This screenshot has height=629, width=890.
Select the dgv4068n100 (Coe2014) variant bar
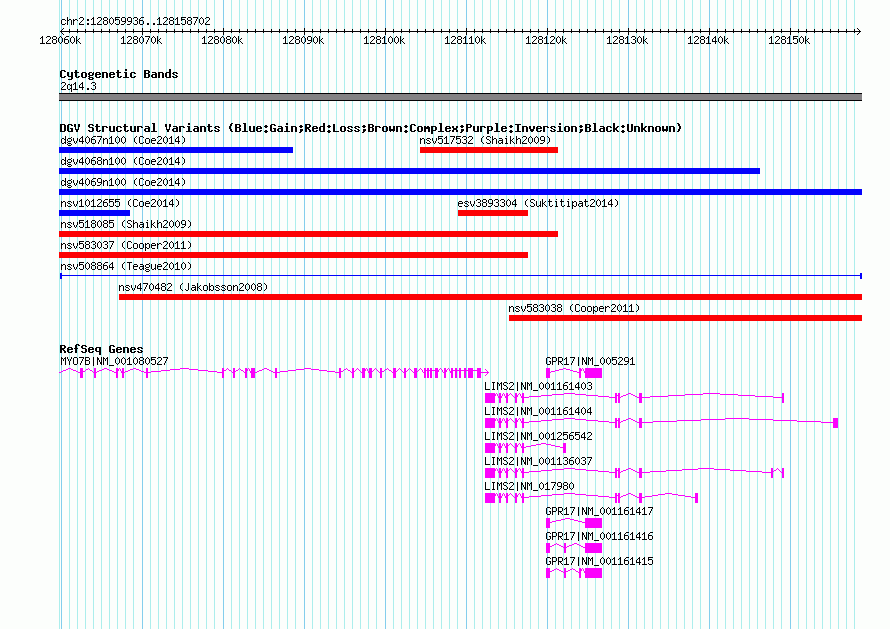409,171
